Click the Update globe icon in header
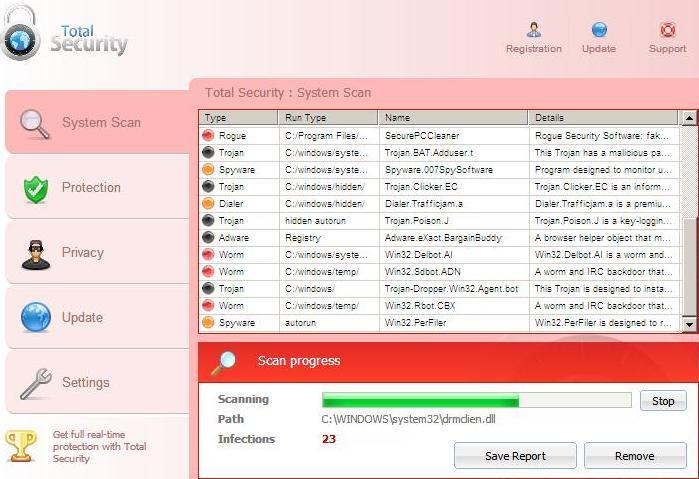 click(x=599, y=30)
